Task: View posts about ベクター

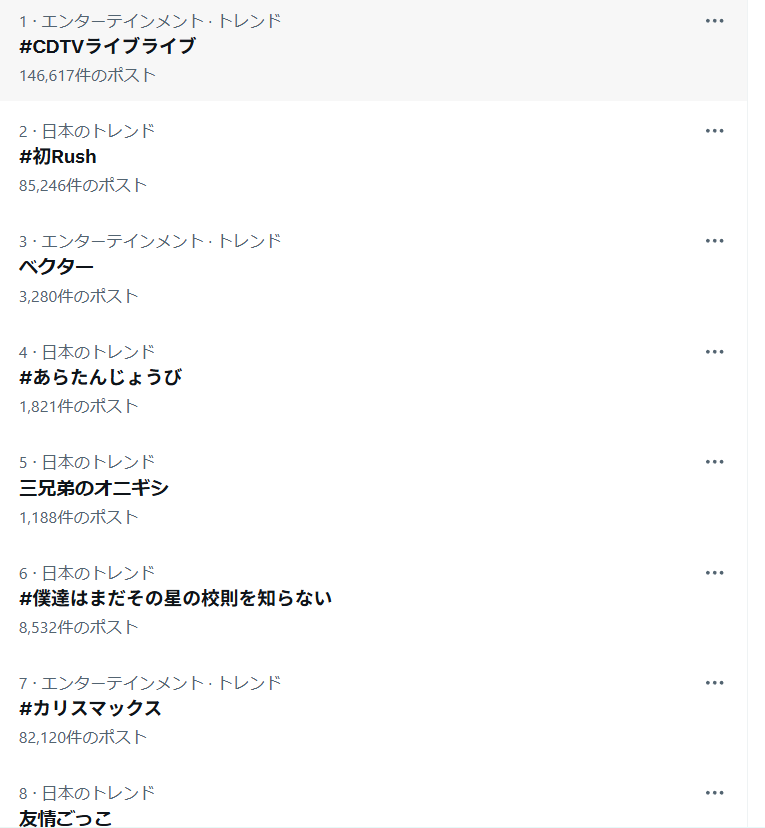Action: click(x=56, y=267)
